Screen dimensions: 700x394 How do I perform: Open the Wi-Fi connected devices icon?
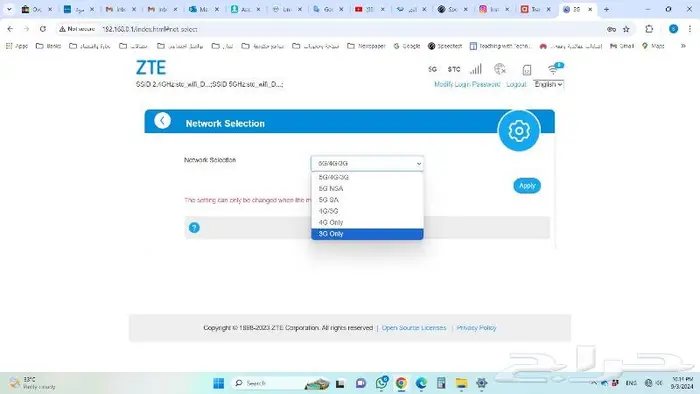[555, 68]
